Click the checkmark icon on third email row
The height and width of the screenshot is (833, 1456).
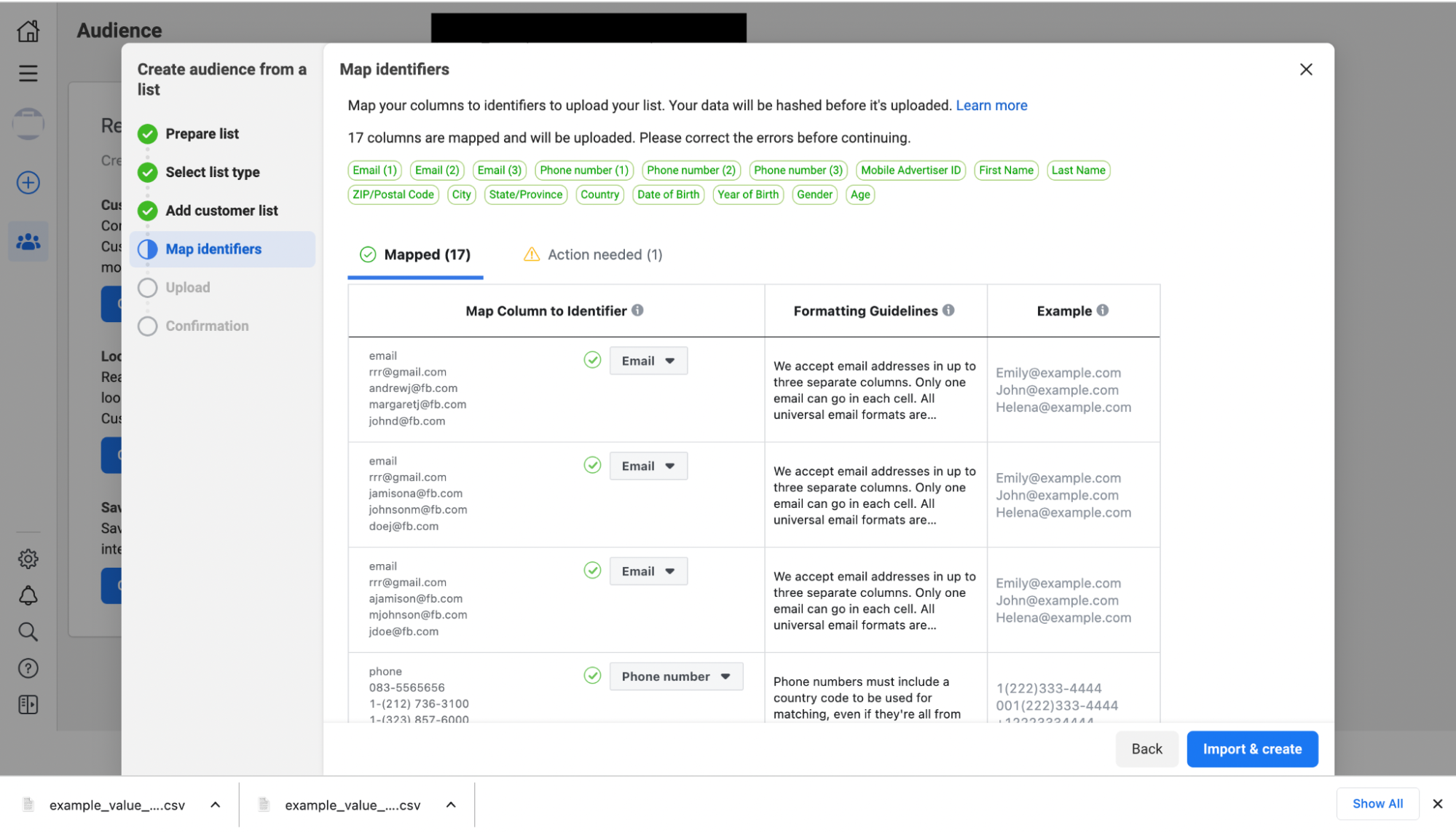tap(591, 570)
